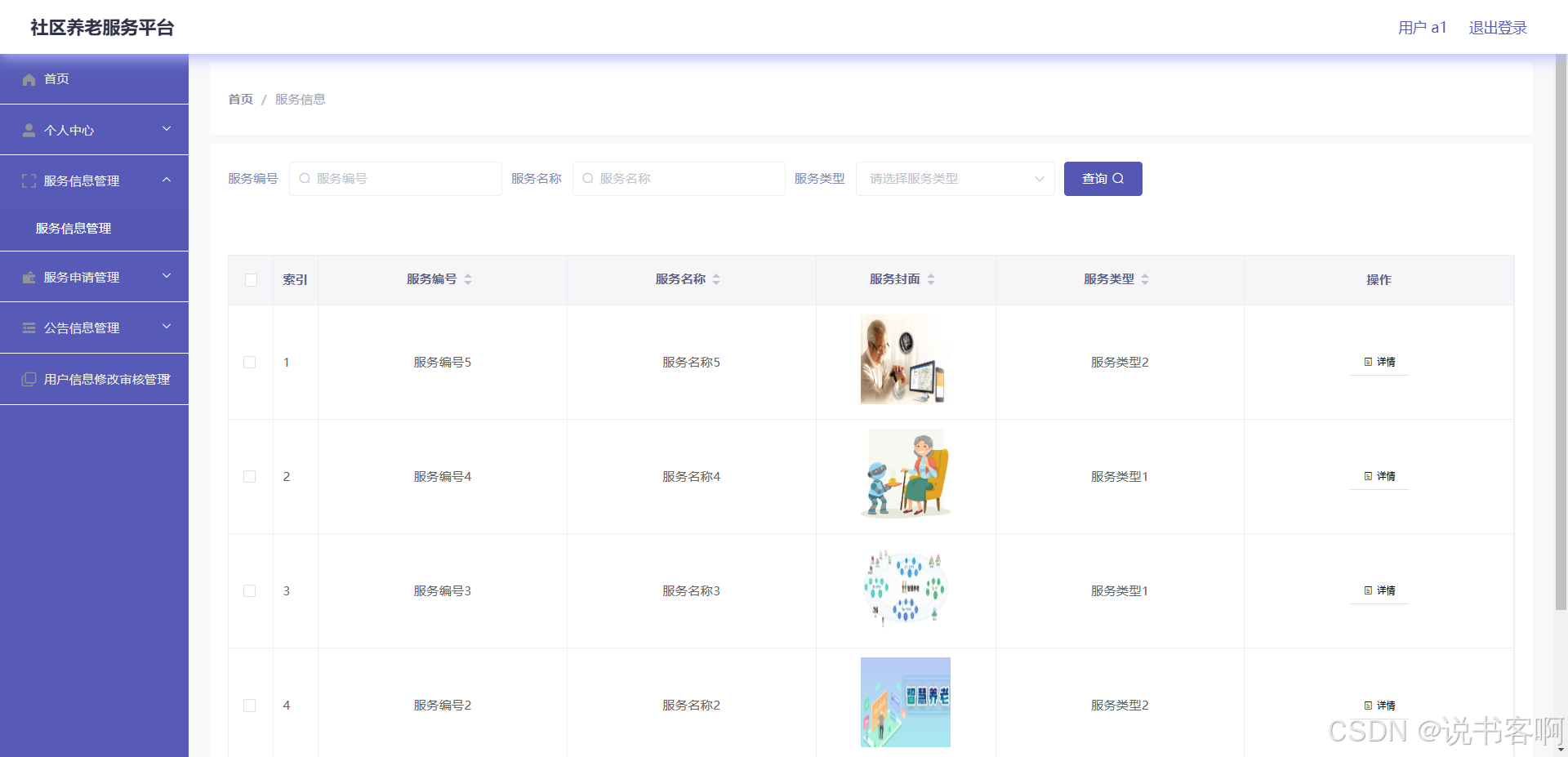
Task: Check the checkbox for 服务编号3 row
Action: pyautogui.click(x=250, y=590)
